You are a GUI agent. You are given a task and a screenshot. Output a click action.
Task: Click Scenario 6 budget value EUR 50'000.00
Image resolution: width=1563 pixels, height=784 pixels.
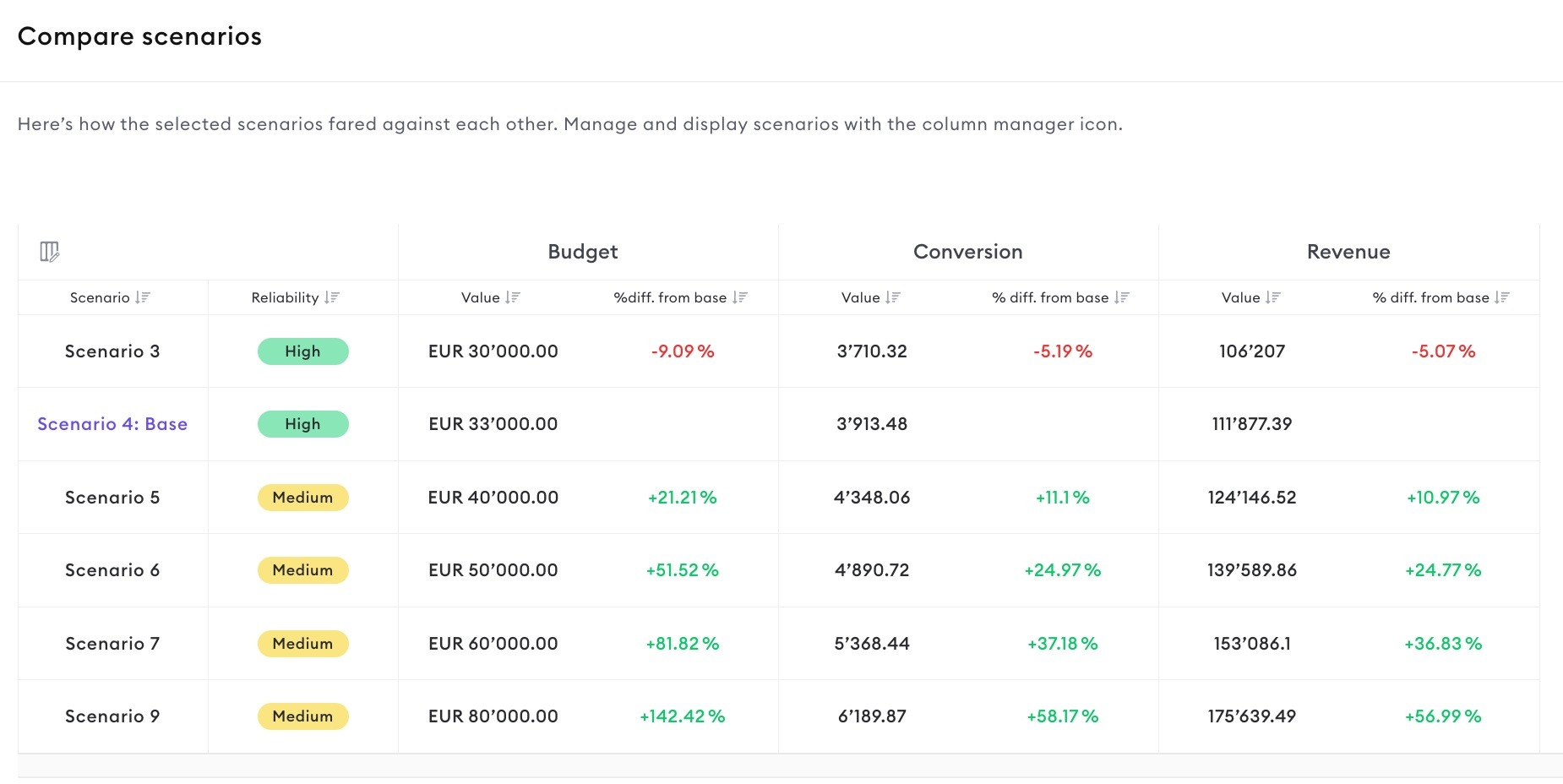493,570
